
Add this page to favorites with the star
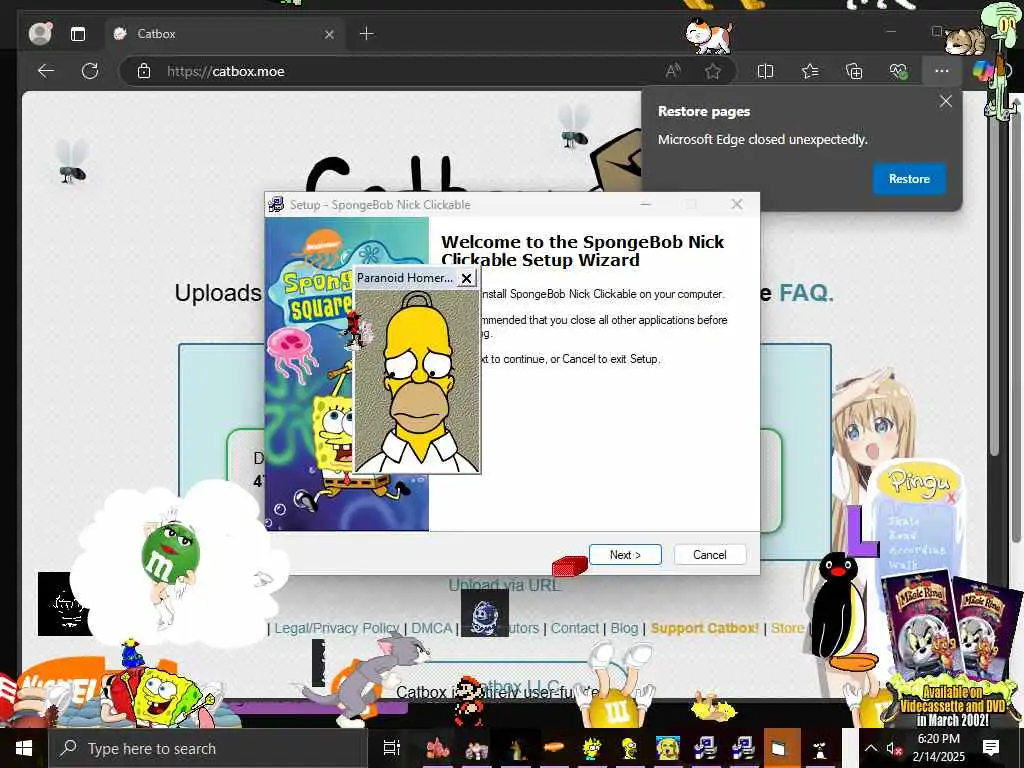tap(712, 71)
